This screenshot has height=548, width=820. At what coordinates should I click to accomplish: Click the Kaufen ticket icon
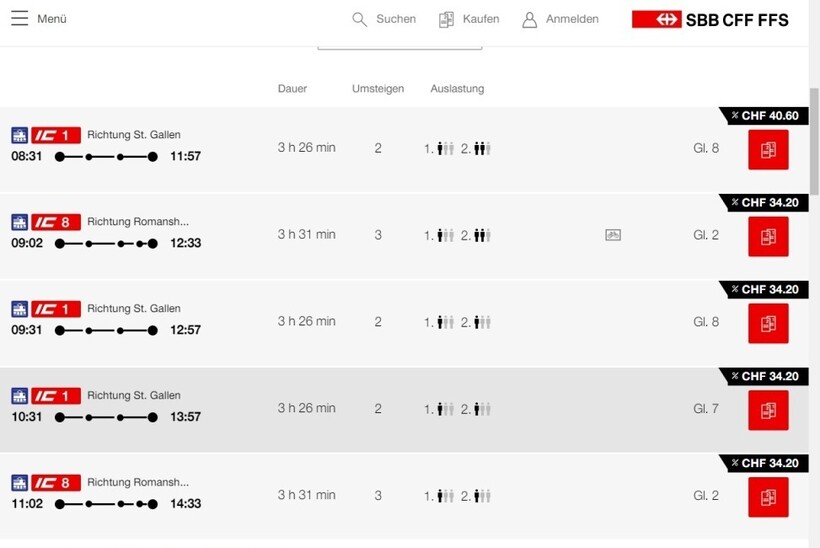click(447, 19)
